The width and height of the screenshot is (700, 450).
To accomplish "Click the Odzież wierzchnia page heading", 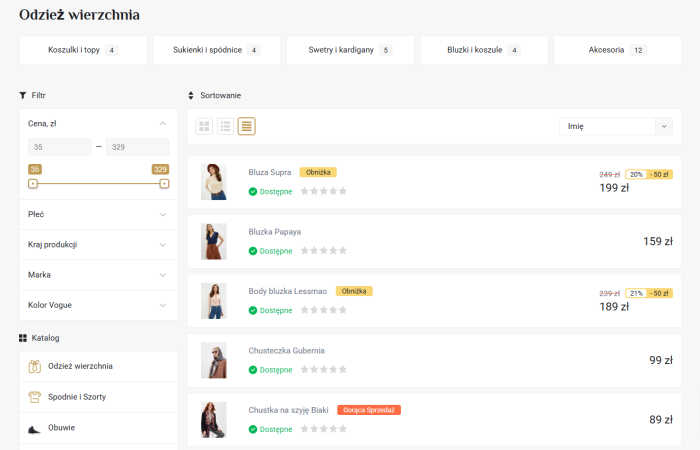I will point(79,15).
